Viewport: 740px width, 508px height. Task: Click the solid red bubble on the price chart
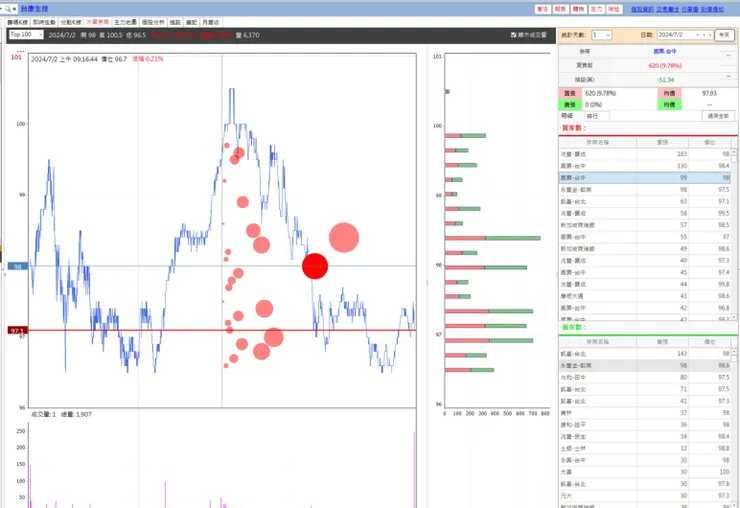click(315, 266)
